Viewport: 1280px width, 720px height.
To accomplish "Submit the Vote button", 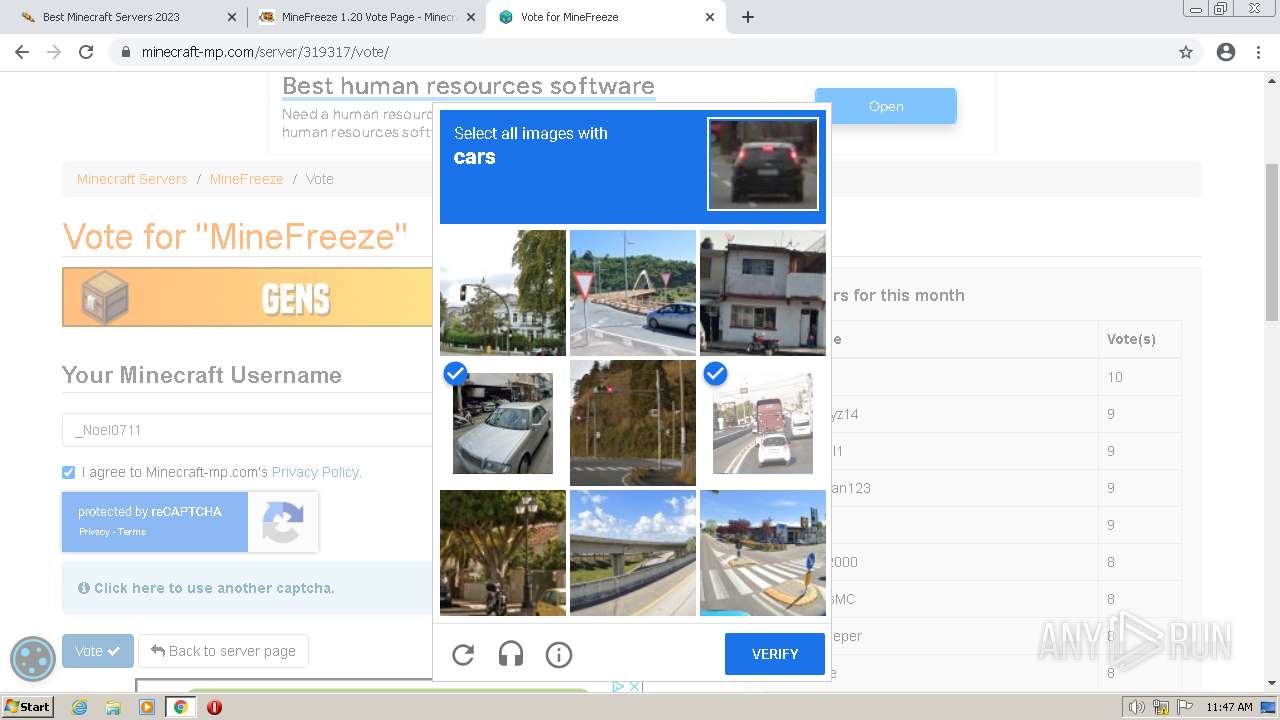I will click(98, 651).
